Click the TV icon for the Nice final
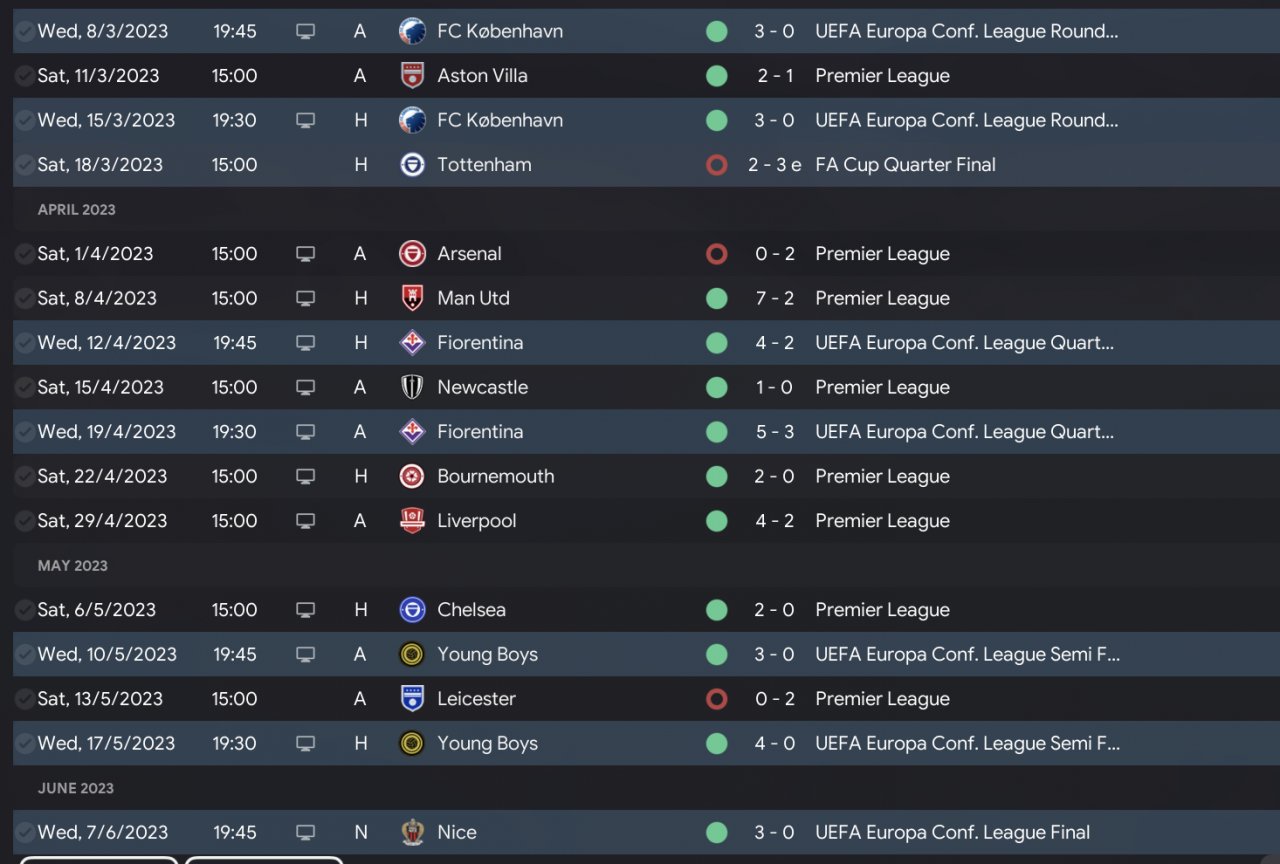The width and height of the screenshot is (1280, 864). tap(306, 832)
